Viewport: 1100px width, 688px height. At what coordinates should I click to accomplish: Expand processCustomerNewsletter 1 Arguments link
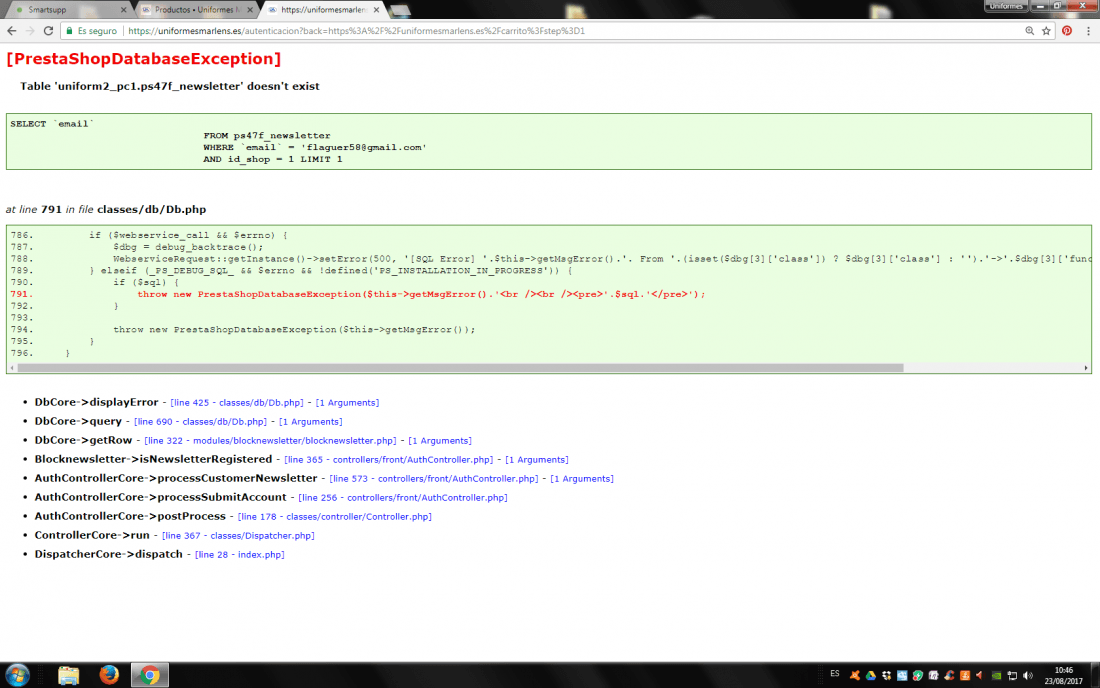pos(582,478)
